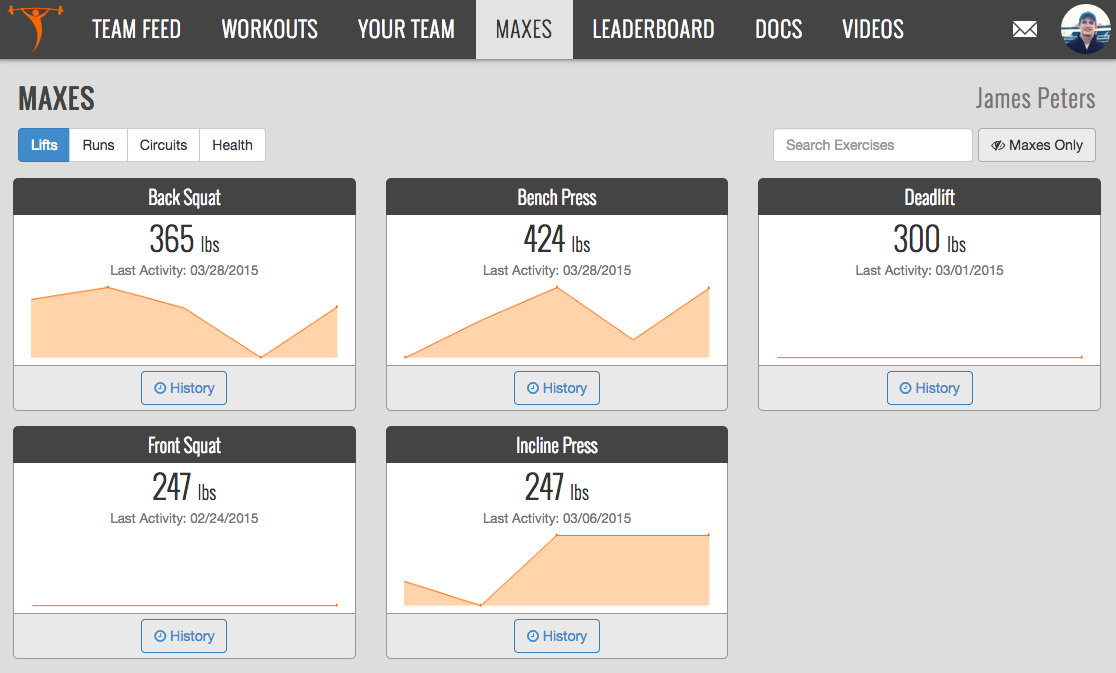
Task: Show Front Squat history
Action: coord(184,636)
